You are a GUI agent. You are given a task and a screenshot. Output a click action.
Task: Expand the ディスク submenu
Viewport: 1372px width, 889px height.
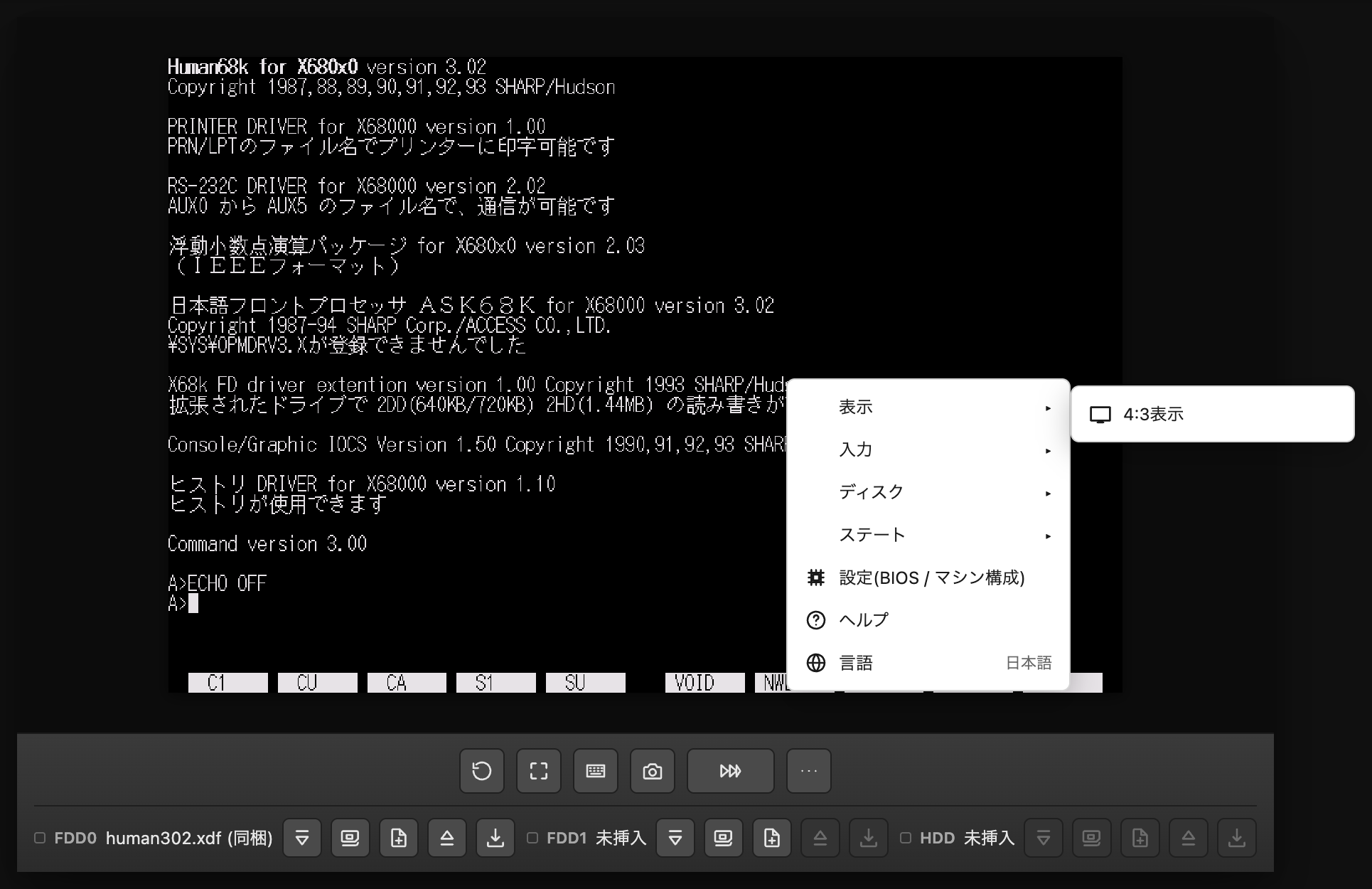[x=928, y=492]
